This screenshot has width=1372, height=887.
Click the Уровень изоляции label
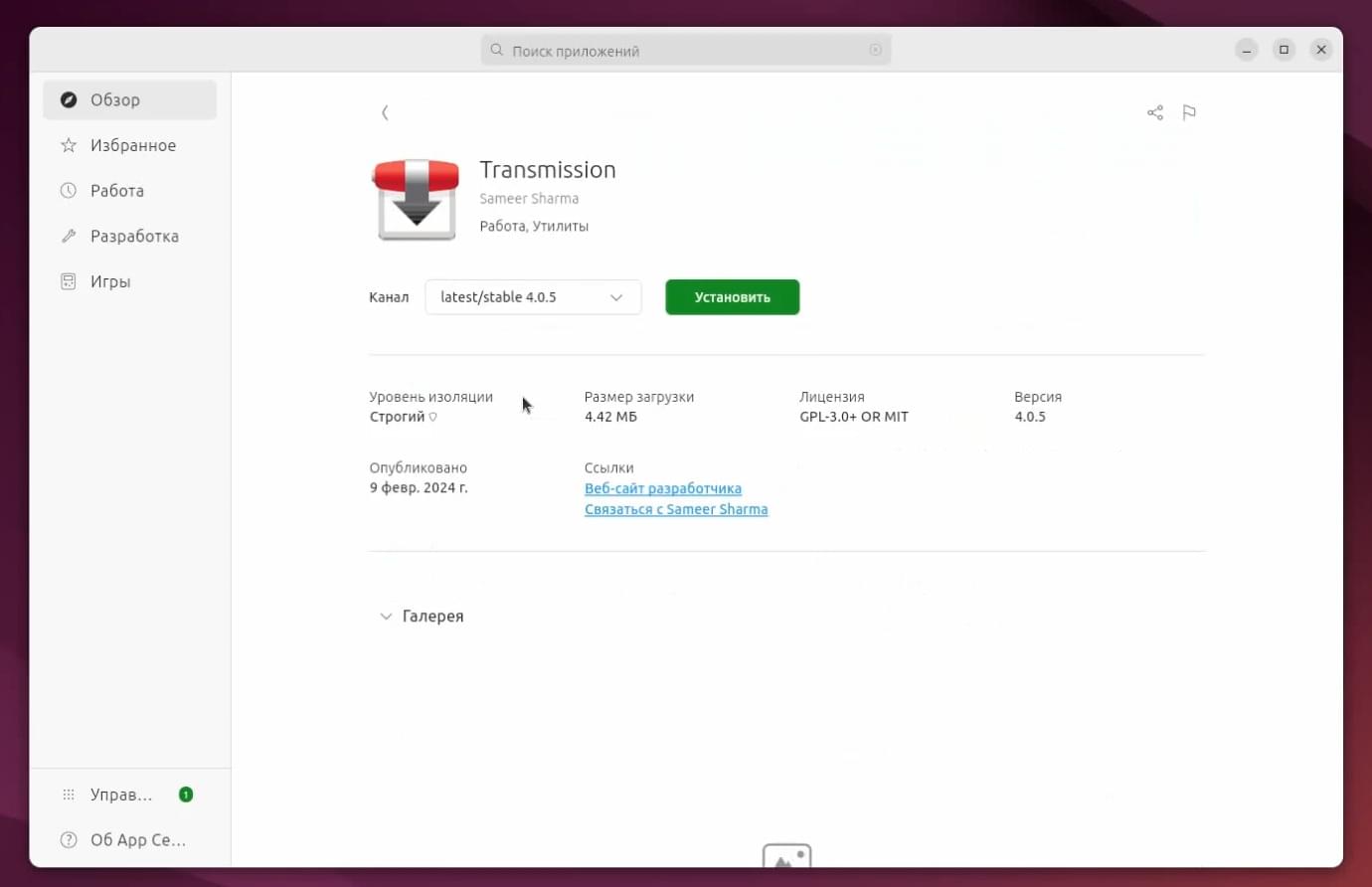click(x=430, y=397)
